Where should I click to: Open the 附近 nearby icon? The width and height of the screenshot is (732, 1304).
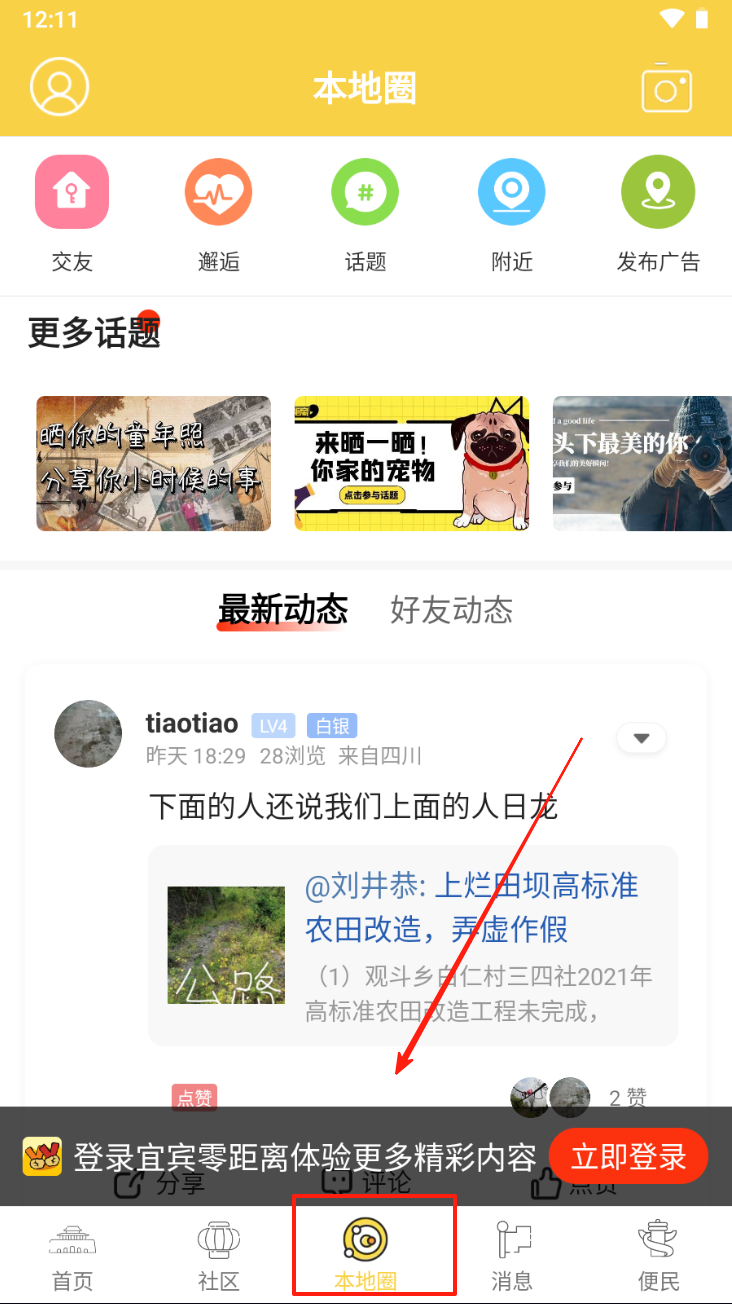coord(512,191)
